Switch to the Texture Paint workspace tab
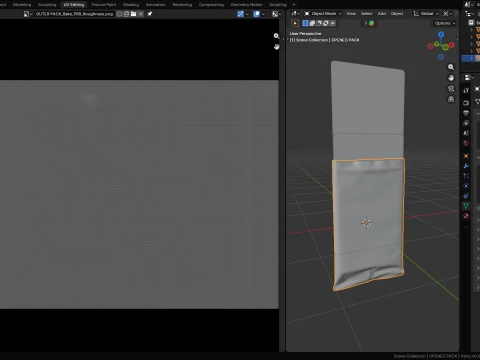The width and height of the screenshot is (480, 360). coord(104,5)
